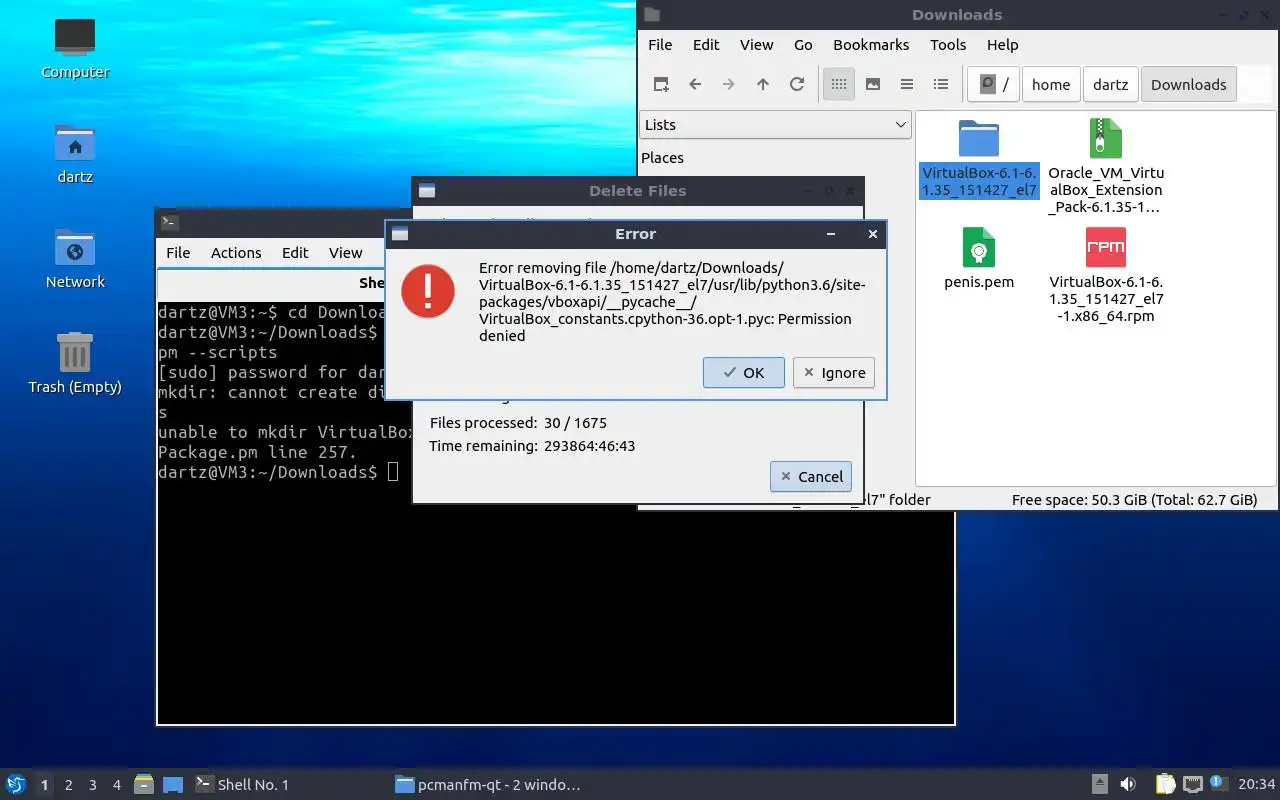Open the File menu in Downloads window

coord(660,45)
